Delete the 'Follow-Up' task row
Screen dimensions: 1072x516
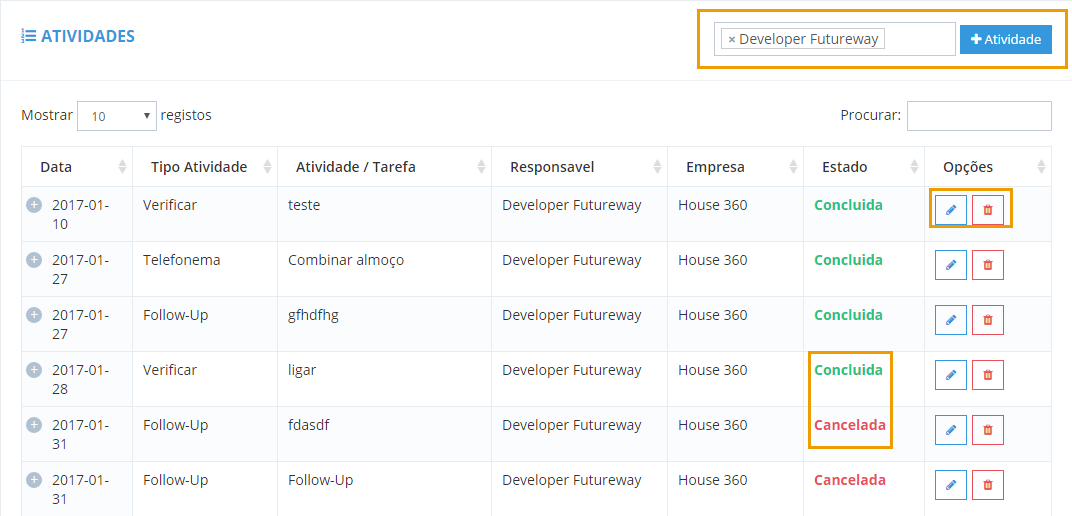tap(987, 485)
